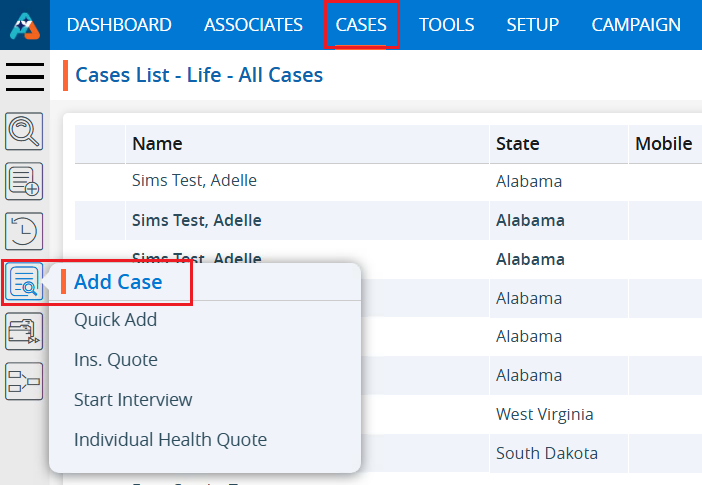Sort by the Name column header
Image resolution: width=702 pixels, height=485 pixels.
click(x=157, y=144)
